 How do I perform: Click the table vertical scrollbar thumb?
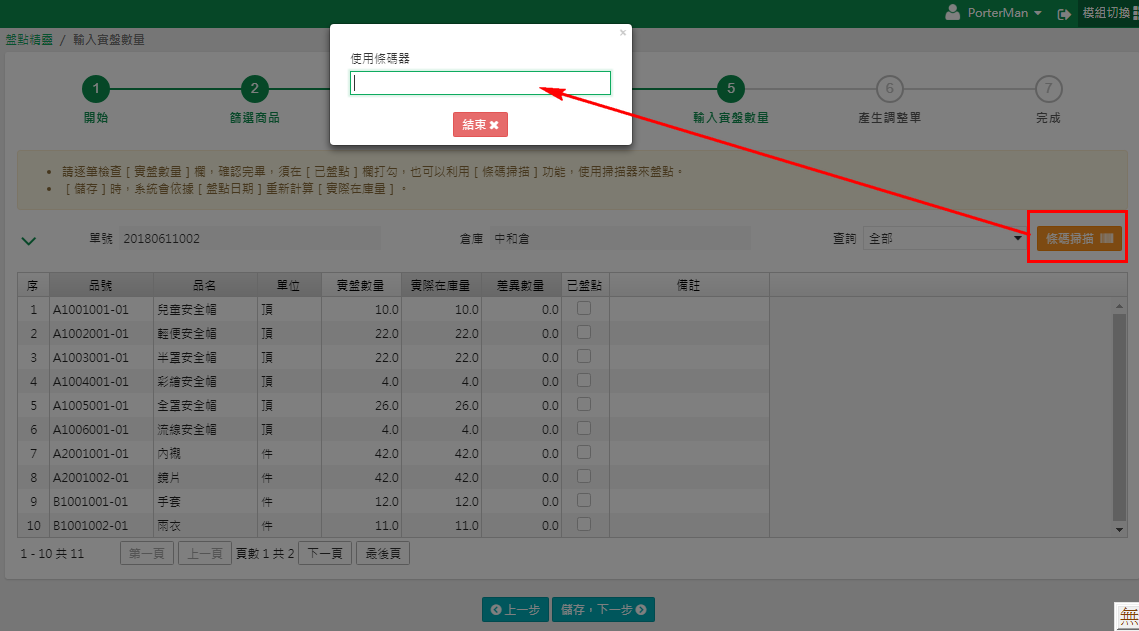(x=1119, y=417)
